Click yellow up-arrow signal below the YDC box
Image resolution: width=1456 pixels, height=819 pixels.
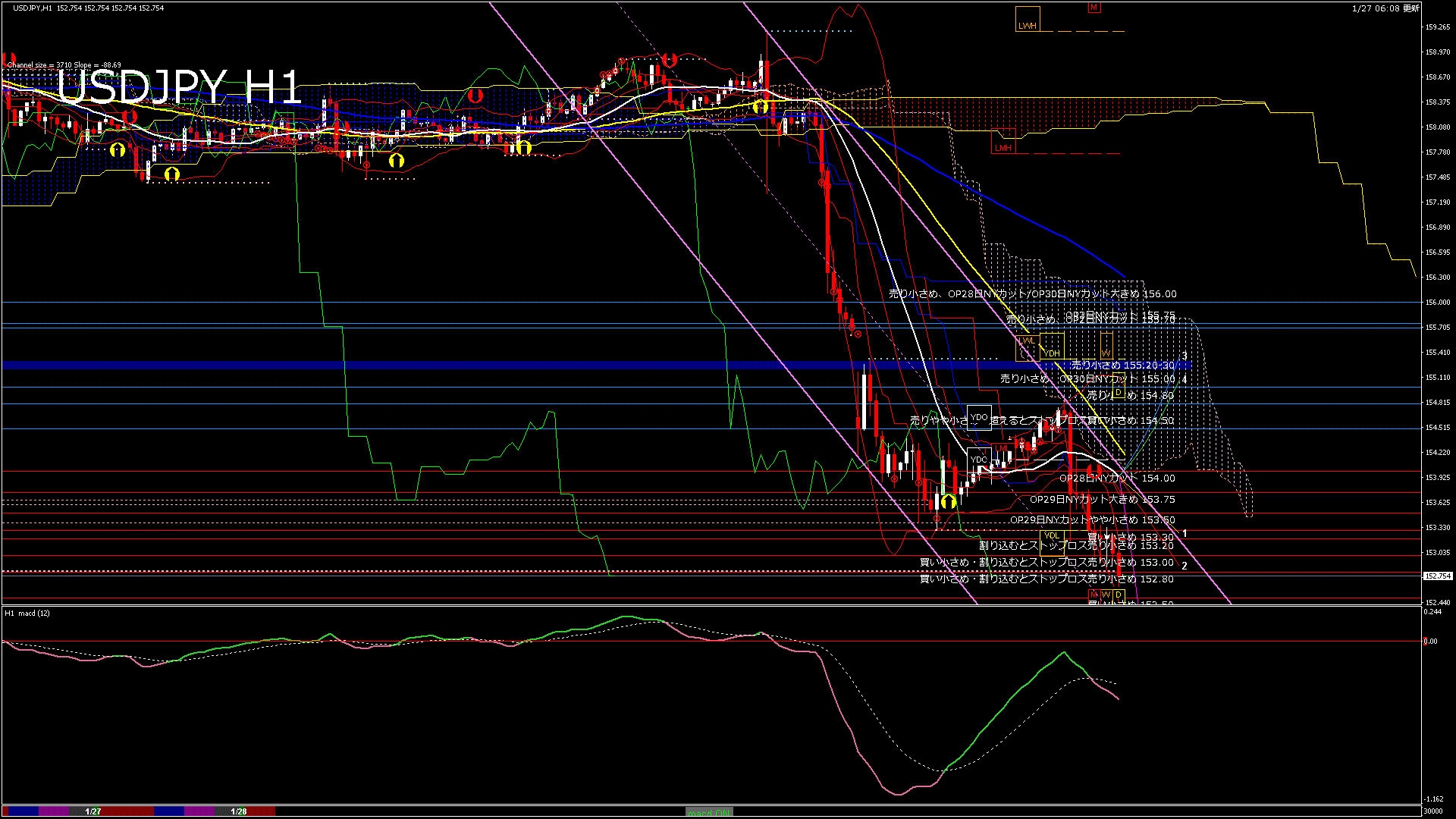948,501
